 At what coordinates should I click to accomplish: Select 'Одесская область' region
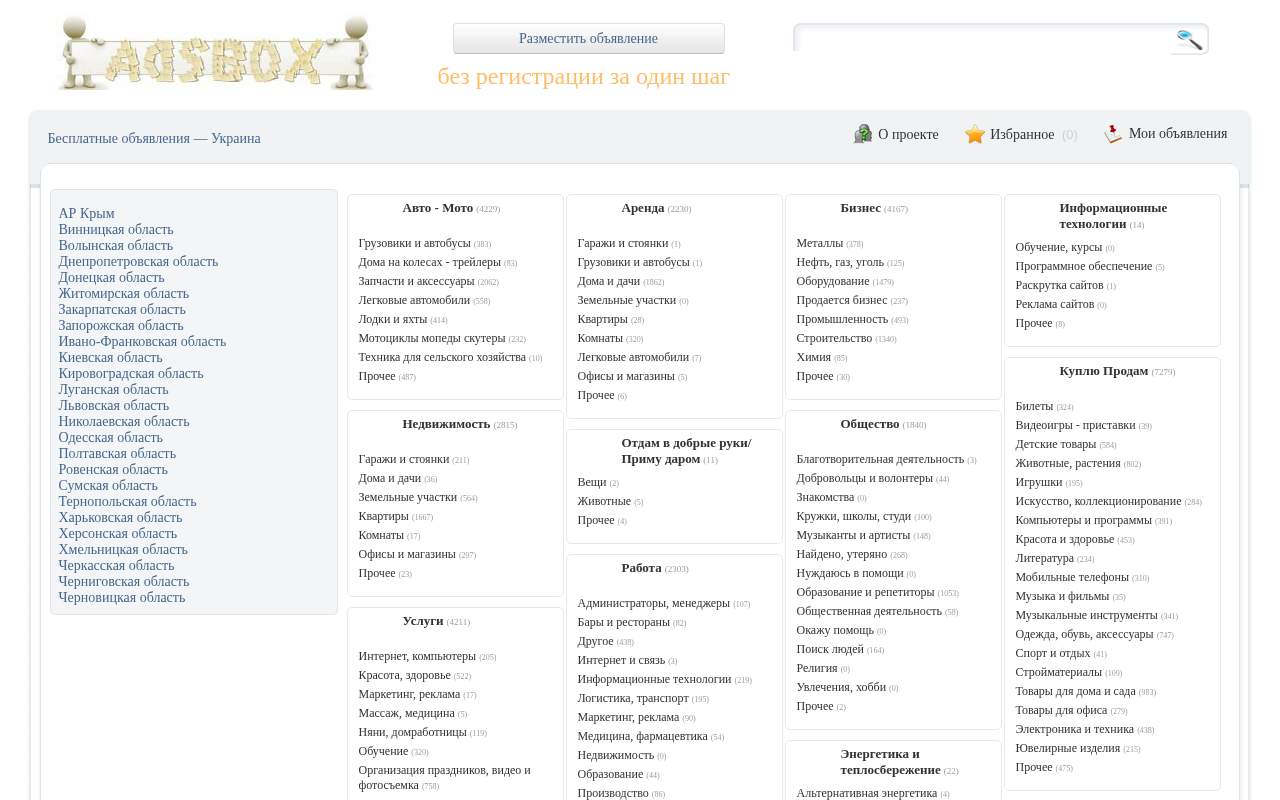pyautogui.click(x=110, y=438)
